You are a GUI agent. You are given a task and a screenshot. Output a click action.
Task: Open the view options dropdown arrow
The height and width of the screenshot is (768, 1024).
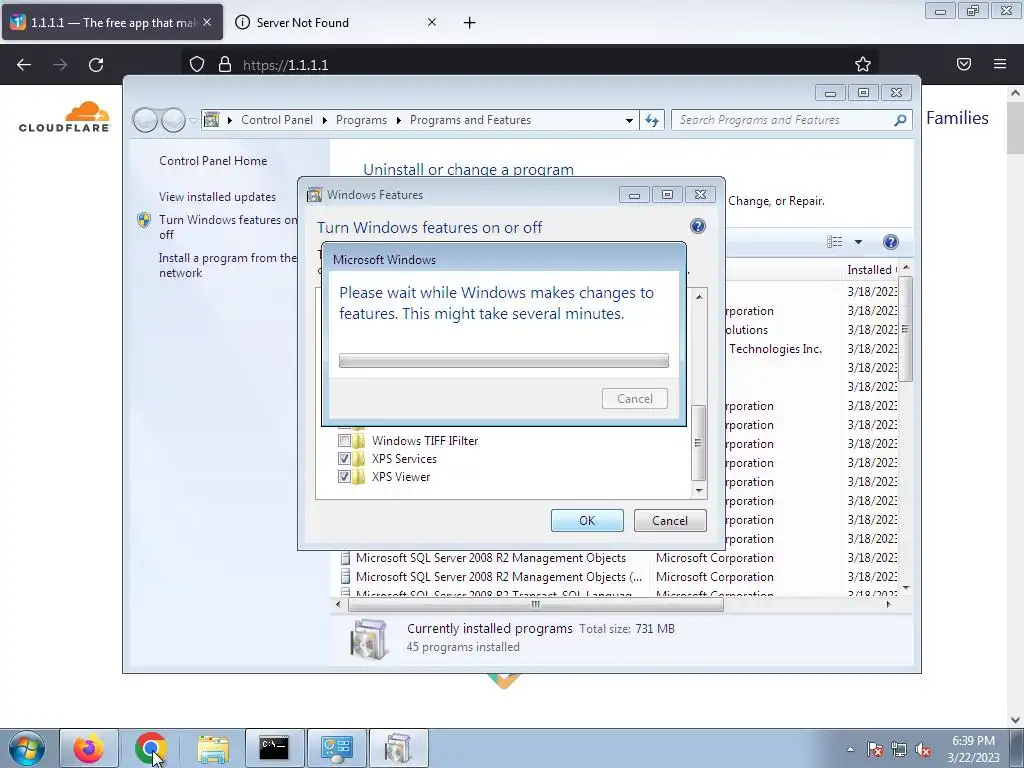[858, 242]
